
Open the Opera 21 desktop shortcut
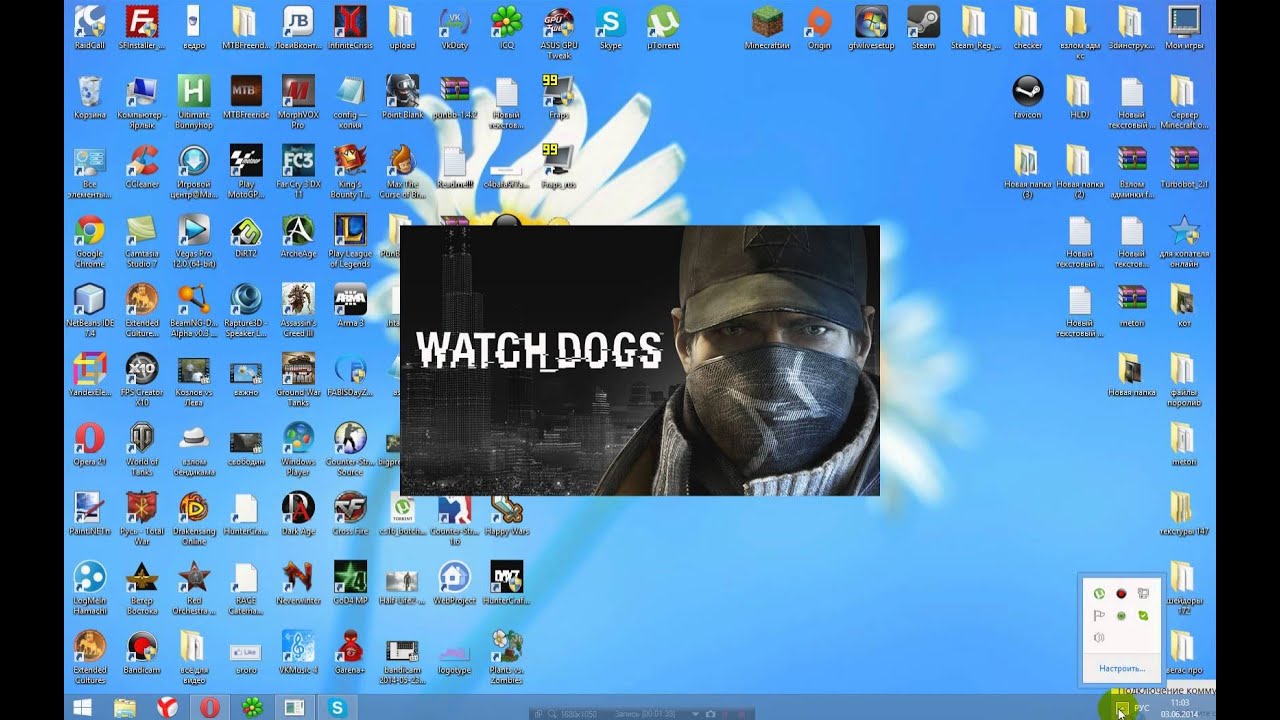(x=90, y=445)
